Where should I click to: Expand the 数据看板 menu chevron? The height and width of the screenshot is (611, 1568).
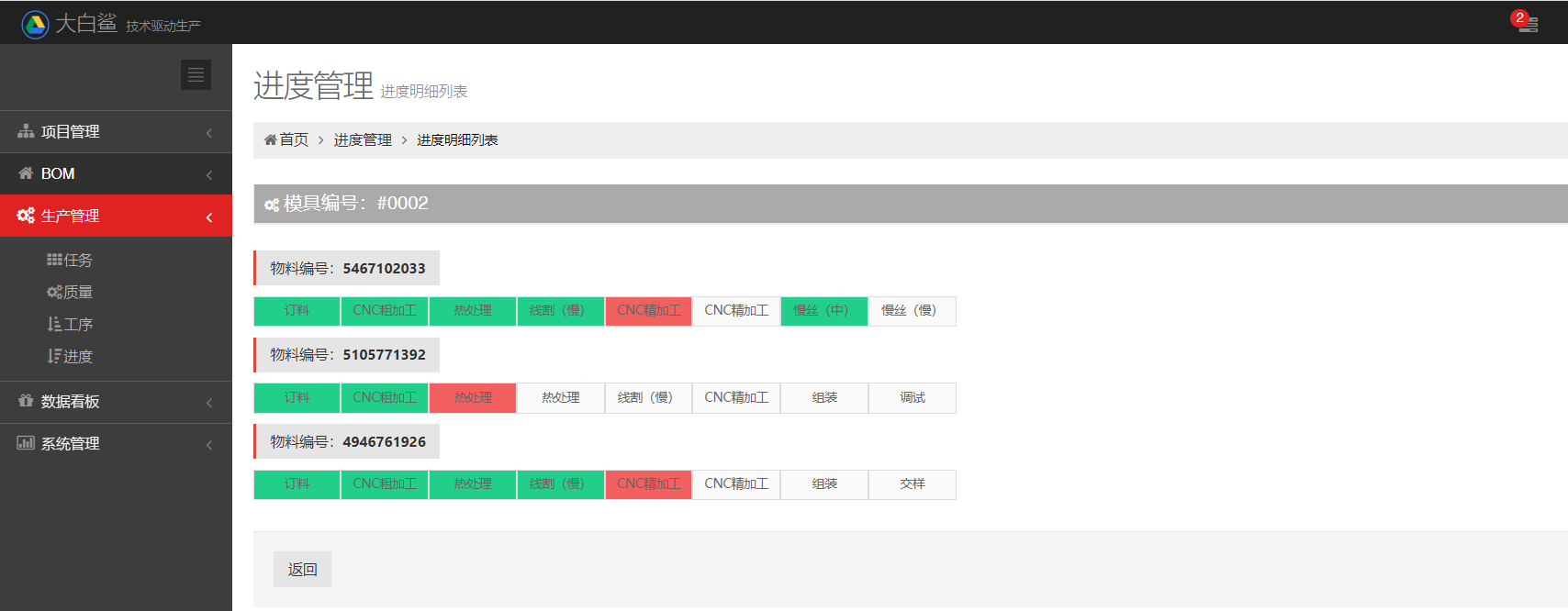[x=209, y=403]
